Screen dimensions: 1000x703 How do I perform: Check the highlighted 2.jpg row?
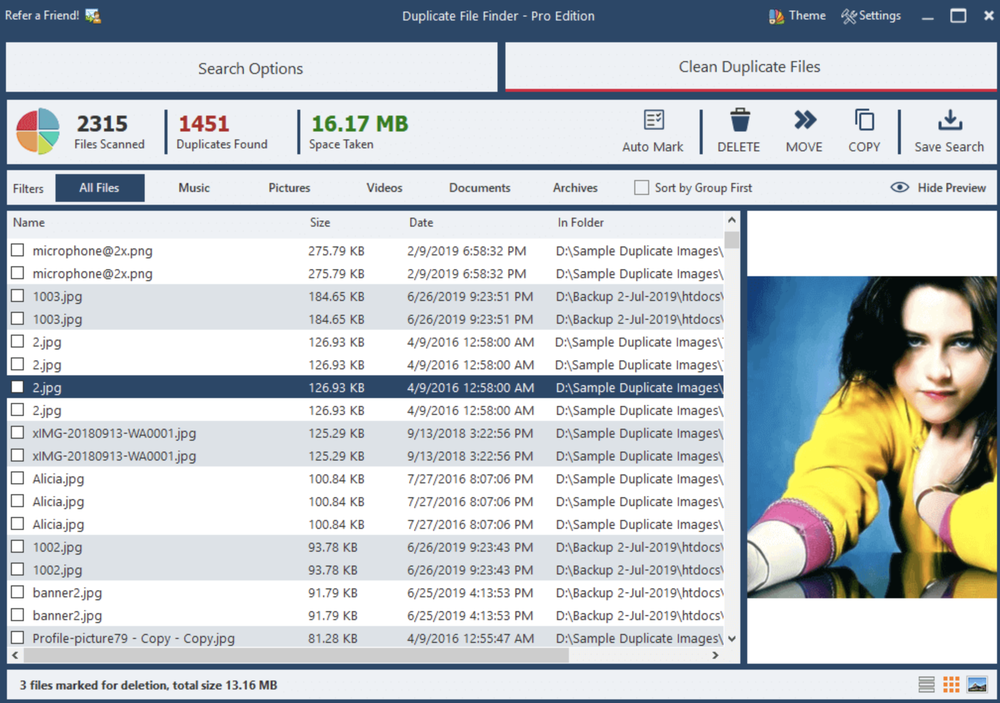pyautogui.click(x=16, y=387)
